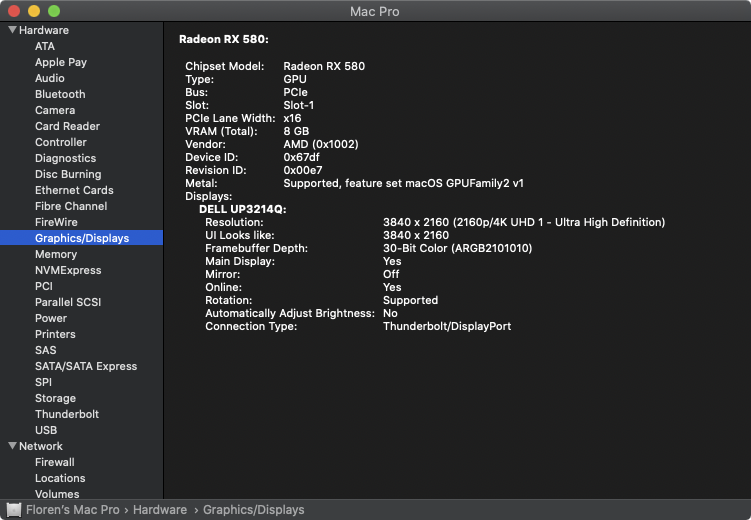The width and height of the screenshot is (751, 520).
Task: Click Graphics/Displays in the path bar
Action: click(x=253, y=510)
